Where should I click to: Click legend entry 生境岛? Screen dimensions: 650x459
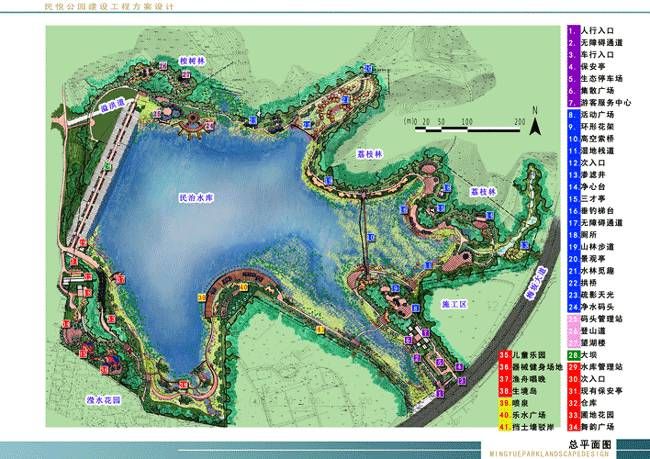coord(518,391)
